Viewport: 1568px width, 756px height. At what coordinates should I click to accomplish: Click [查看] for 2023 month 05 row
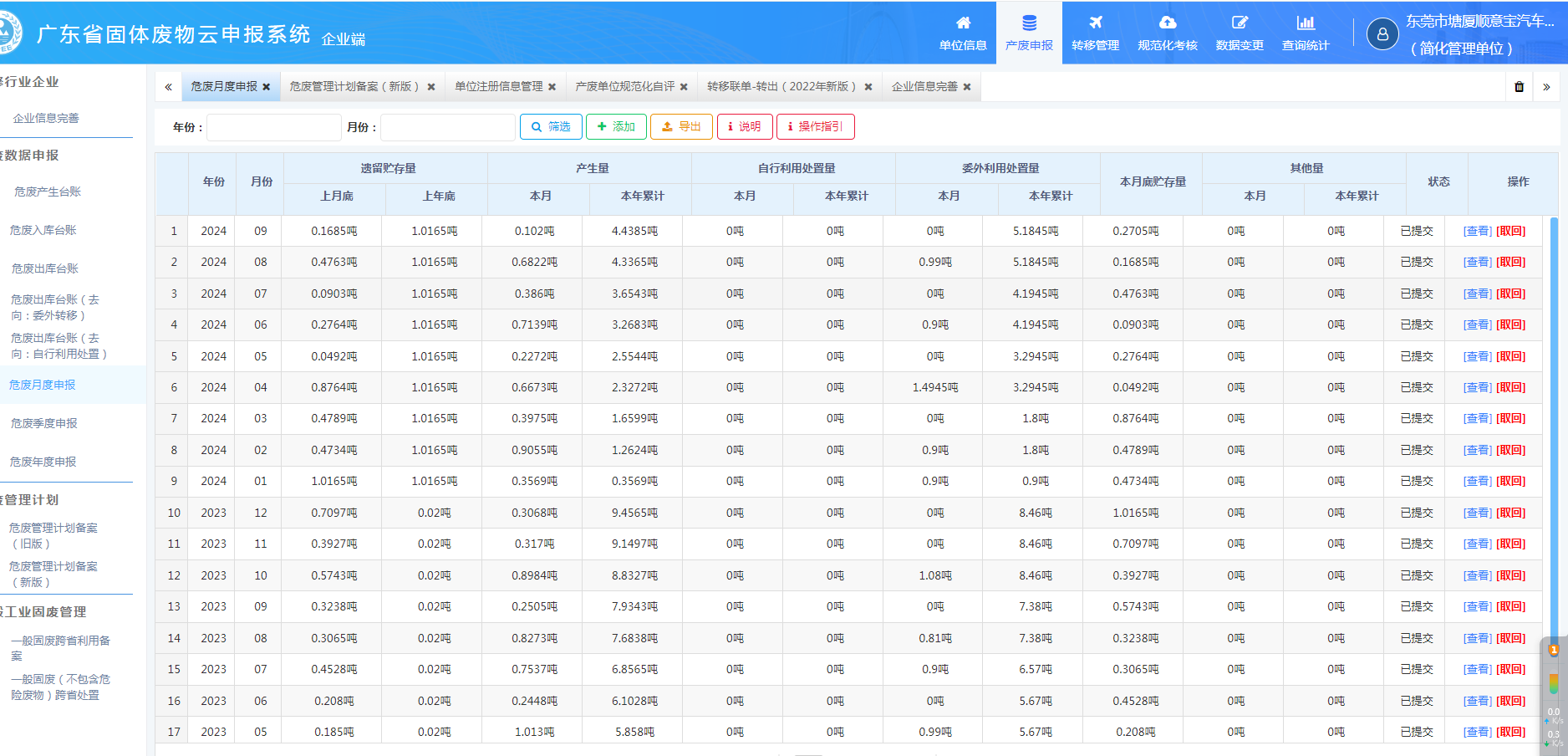tap(1477, 733)
